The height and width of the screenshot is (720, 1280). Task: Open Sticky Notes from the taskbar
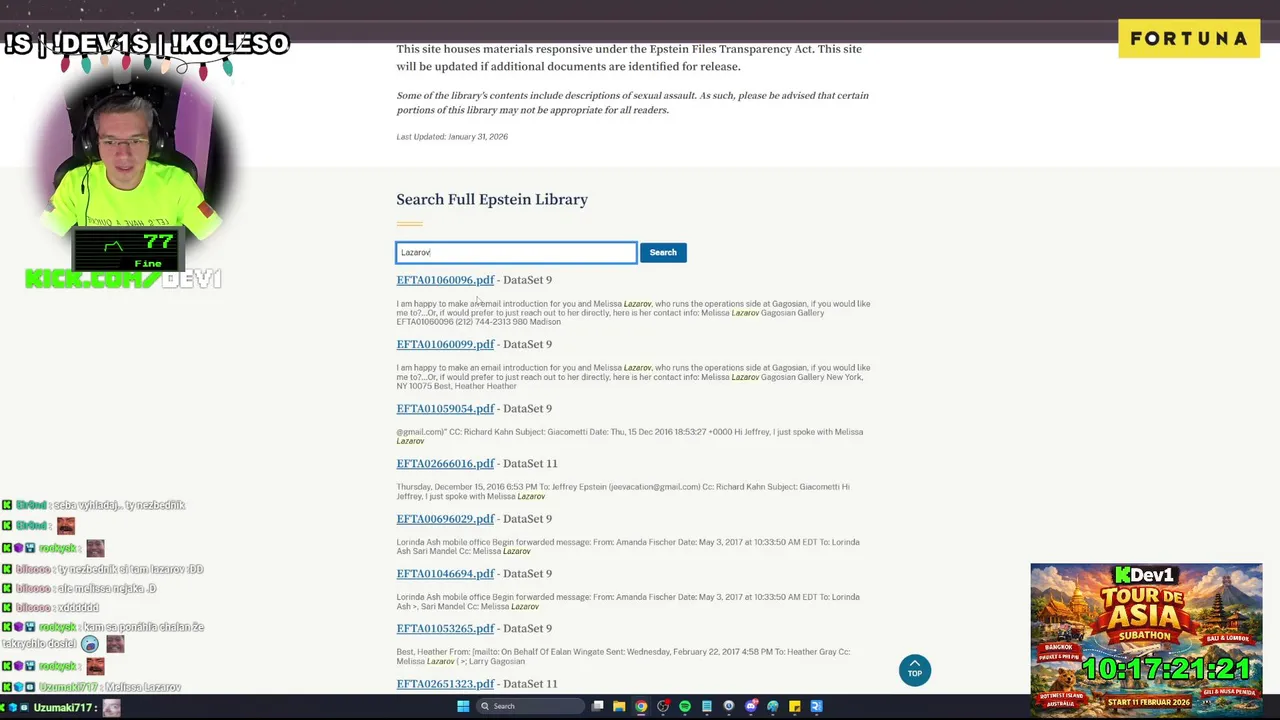click(x=795, y=706)
